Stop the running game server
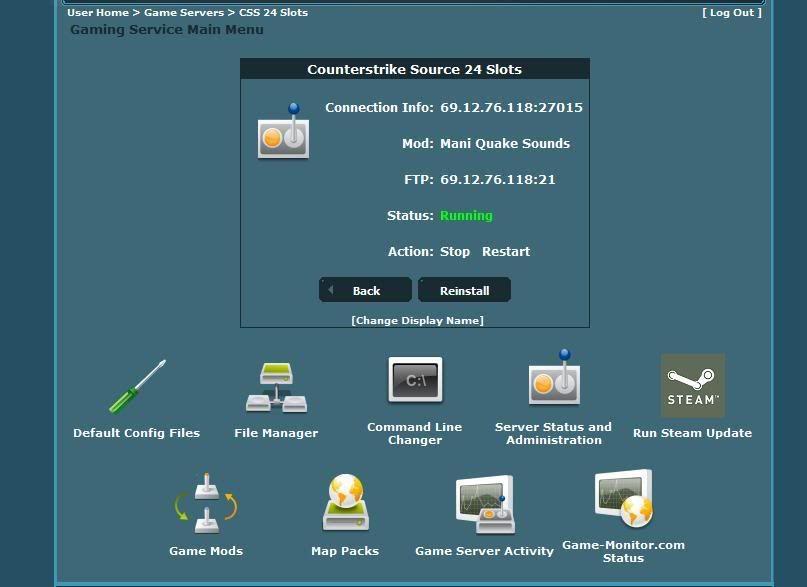 [455, 252]
